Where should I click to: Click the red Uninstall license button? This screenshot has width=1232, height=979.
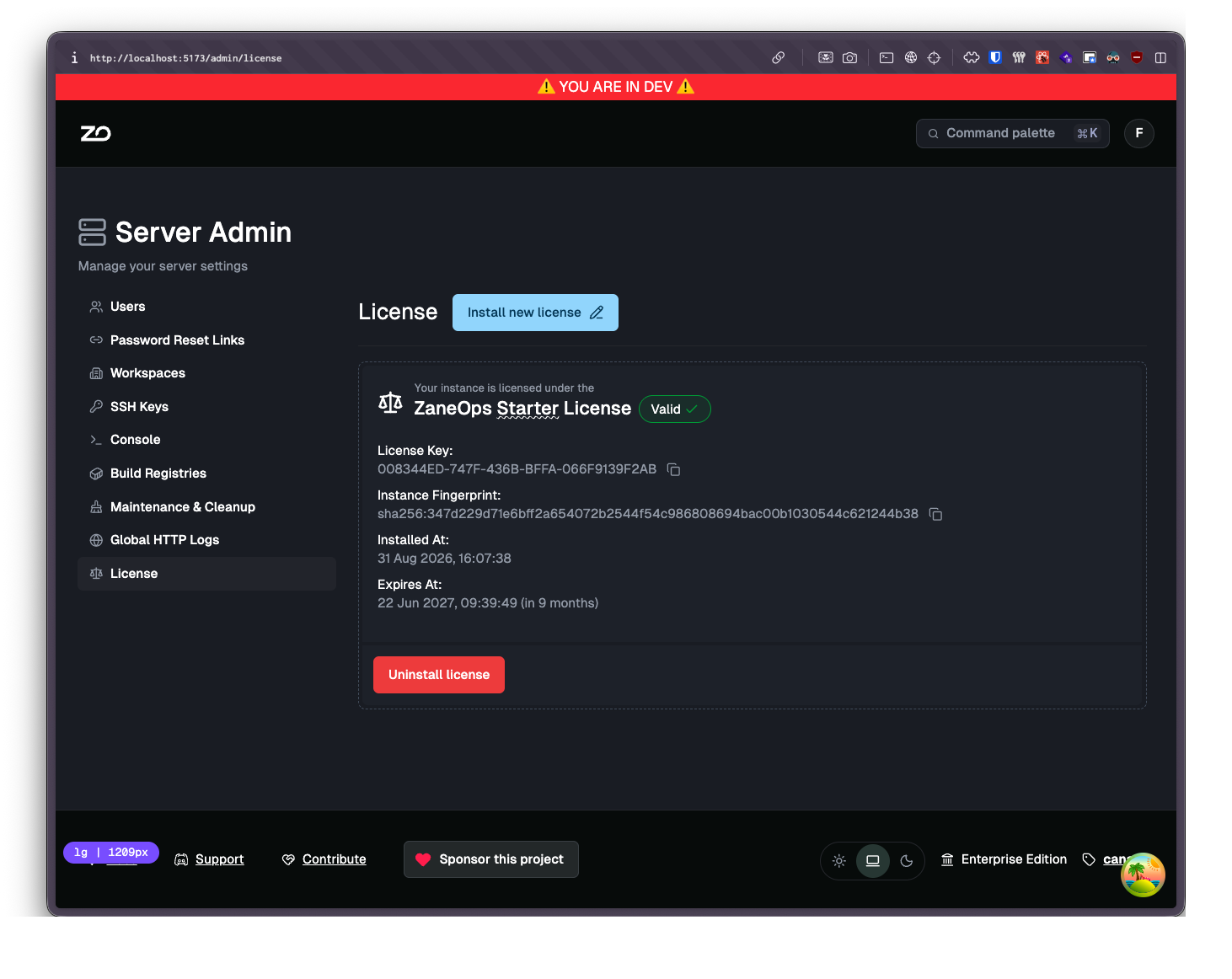tap(439, 675)
